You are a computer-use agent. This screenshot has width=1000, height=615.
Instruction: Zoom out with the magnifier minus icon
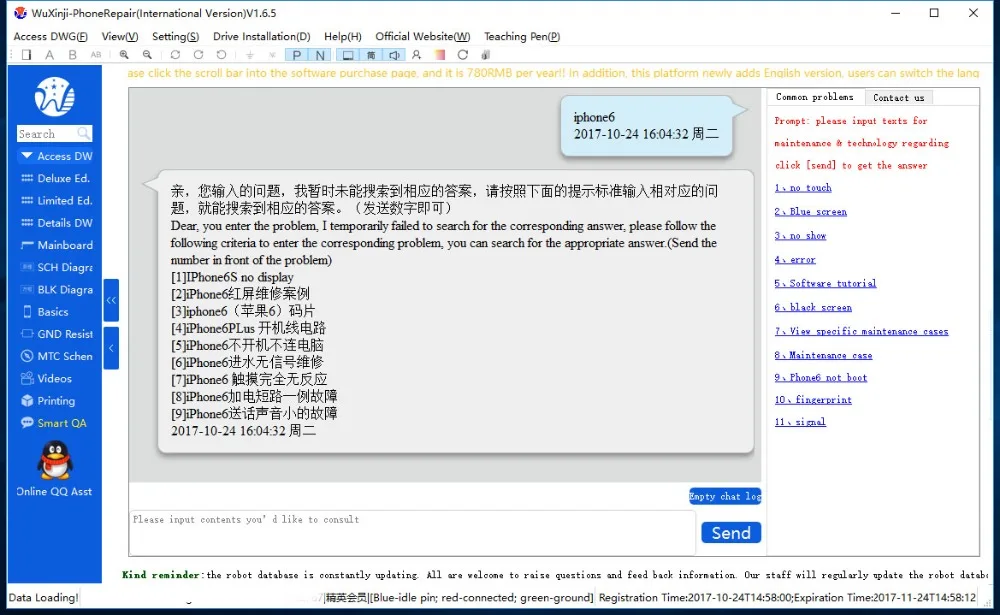(x=147, y=55)
